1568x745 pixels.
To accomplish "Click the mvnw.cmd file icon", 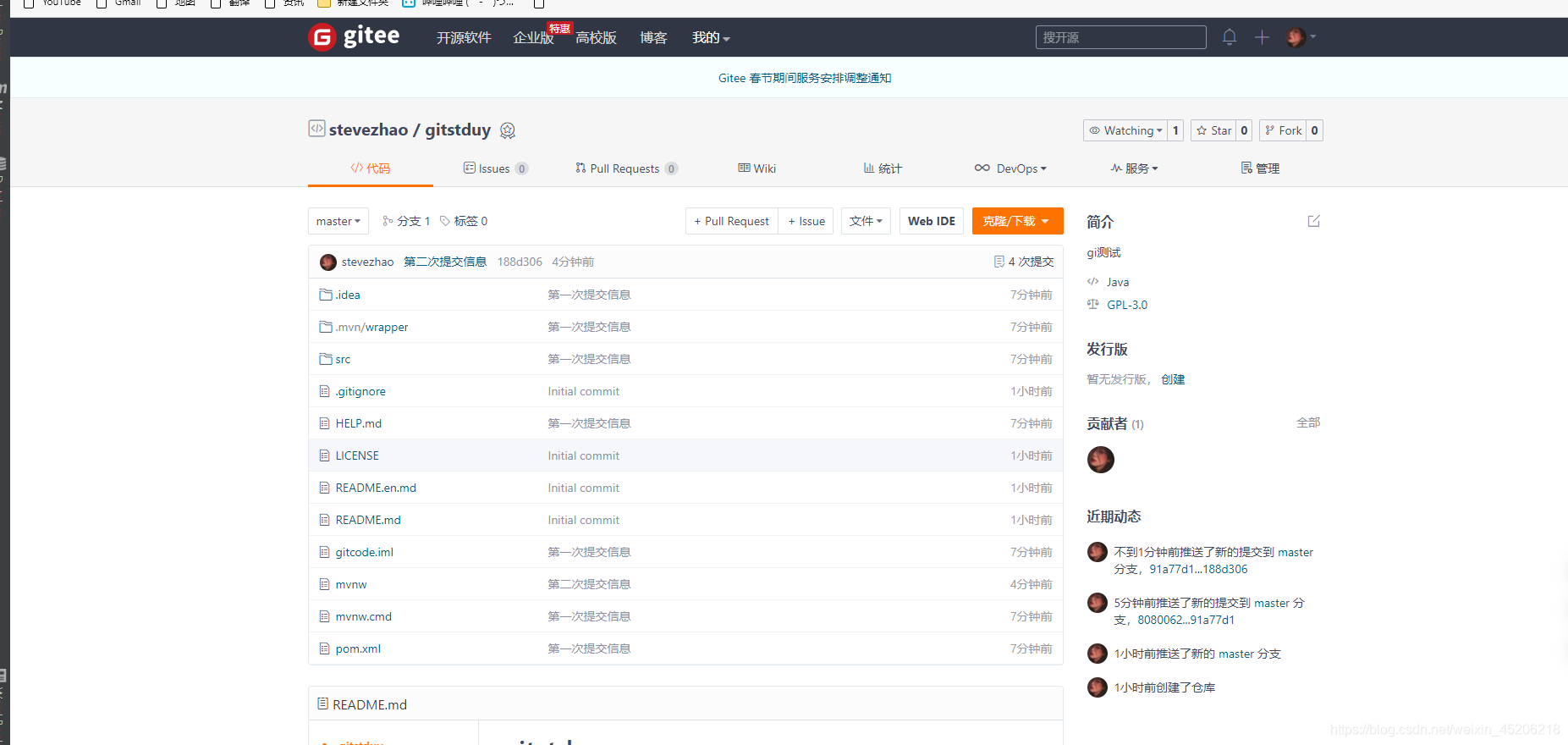I will click(x=324, y=616).
